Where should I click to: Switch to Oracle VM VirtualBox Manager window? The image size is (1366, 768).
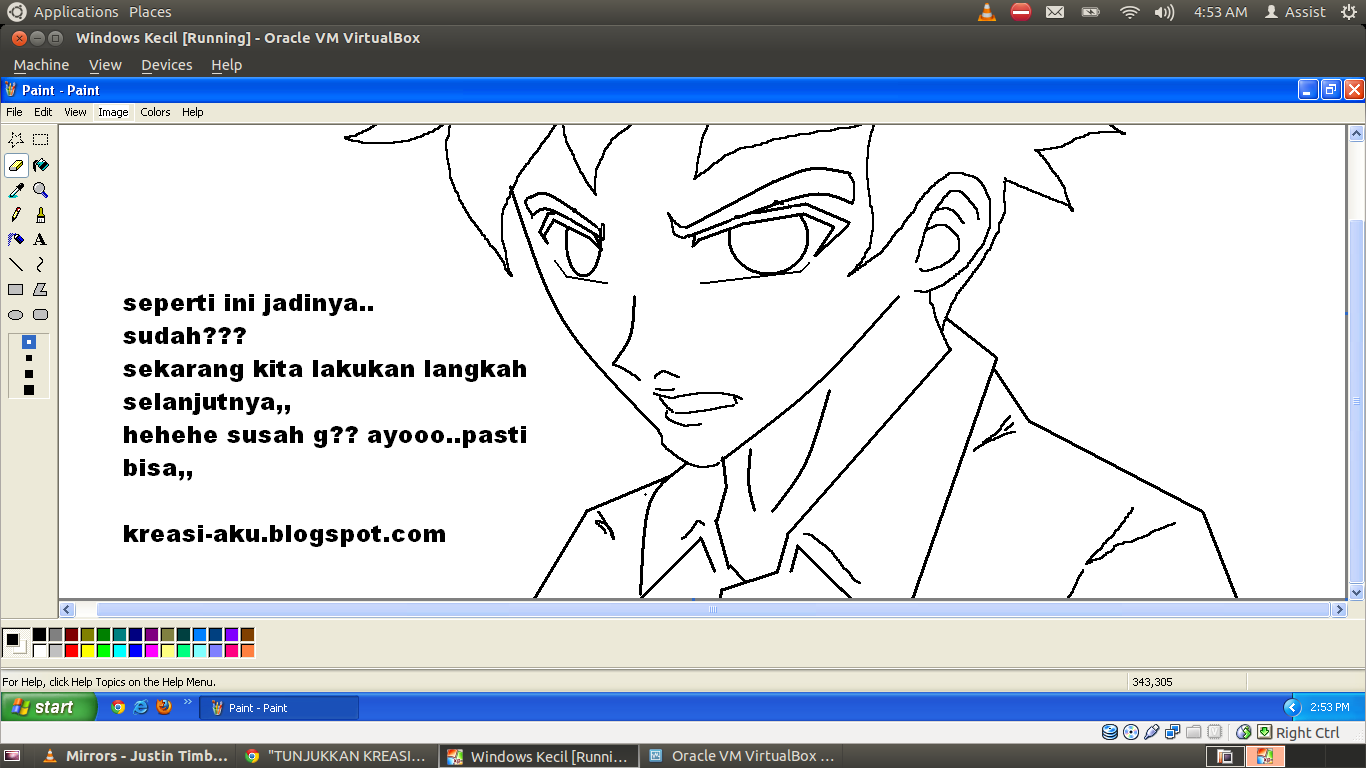pos(742,756)
